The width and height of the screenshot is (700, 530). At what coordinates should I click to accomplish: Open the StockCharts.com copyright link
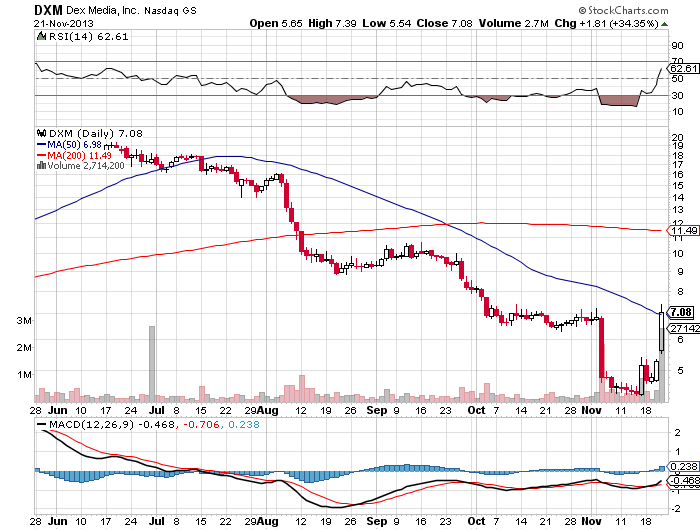point(623,10)
